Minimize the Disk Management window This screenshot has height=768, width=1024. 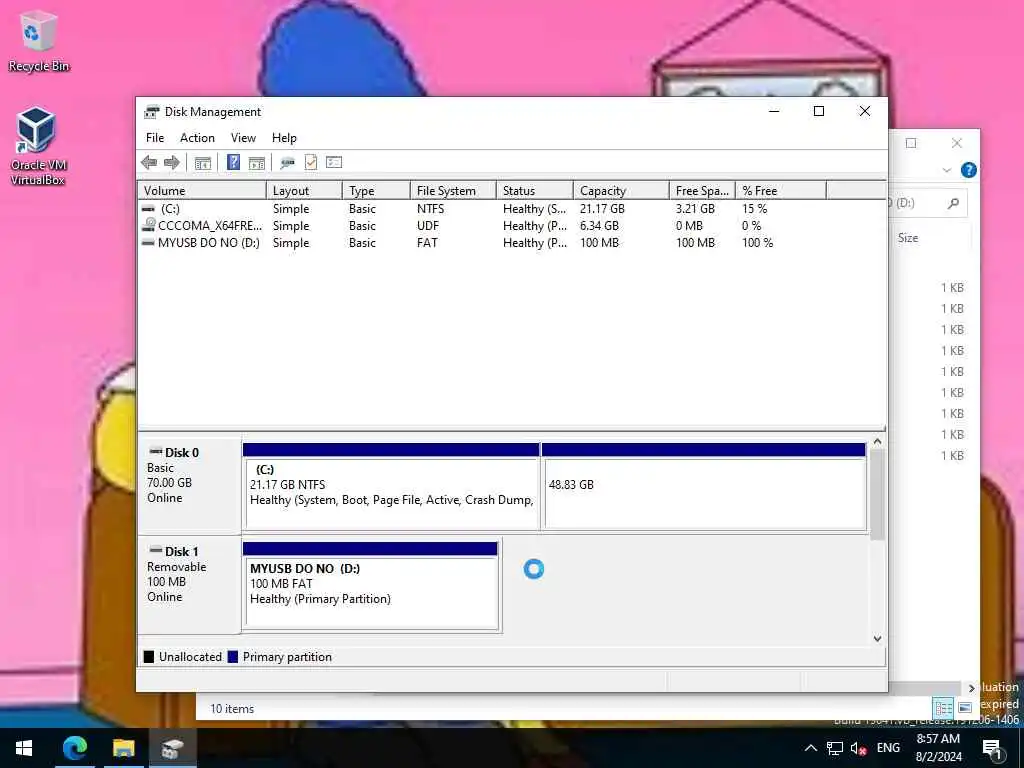pos(775,112)
